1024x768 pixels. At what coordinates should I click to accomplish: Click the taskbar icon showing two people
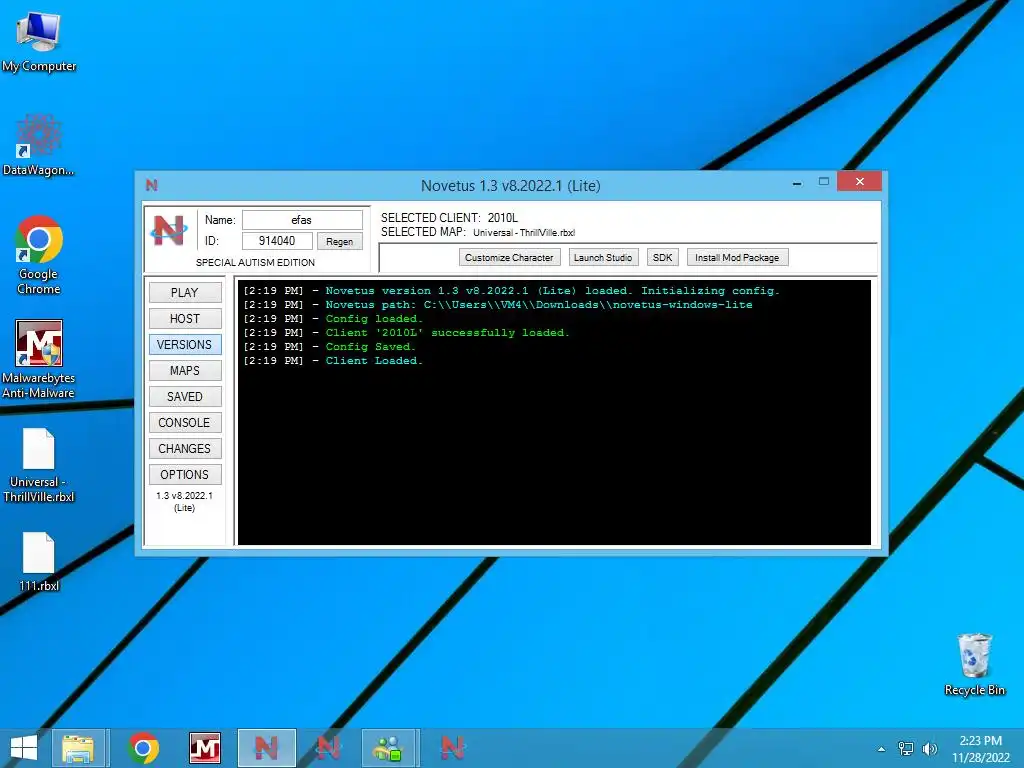tap(388, 748)
